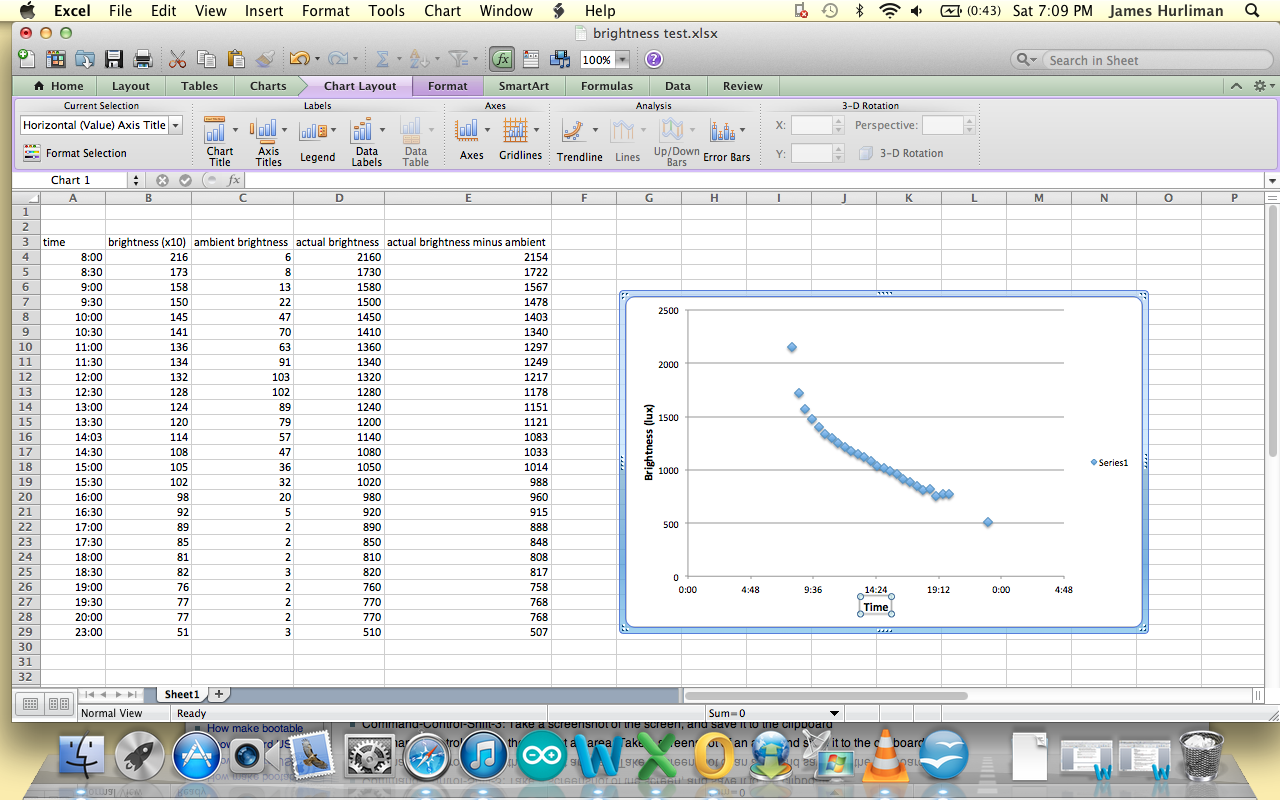The height and width of the screenshot is (800, 1280).
Task: Switch to the Tables ribbon tab
Action: [x=199, y=86]
